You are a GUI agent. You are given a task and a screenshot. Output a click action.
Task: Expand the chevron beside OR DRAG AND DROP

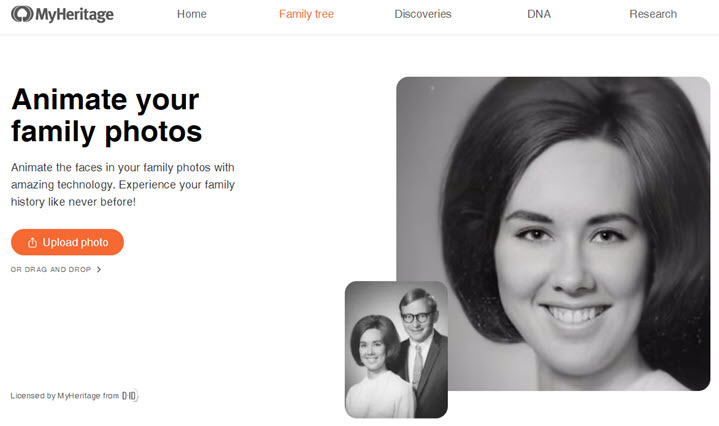(99, 269)
